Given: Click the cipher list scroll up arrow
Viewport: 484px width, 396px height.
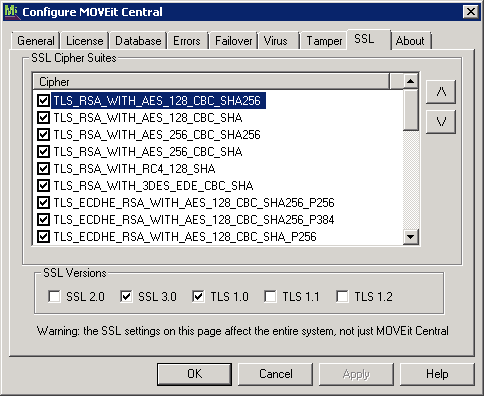Looking at the screenshot, I should point(411,81).
